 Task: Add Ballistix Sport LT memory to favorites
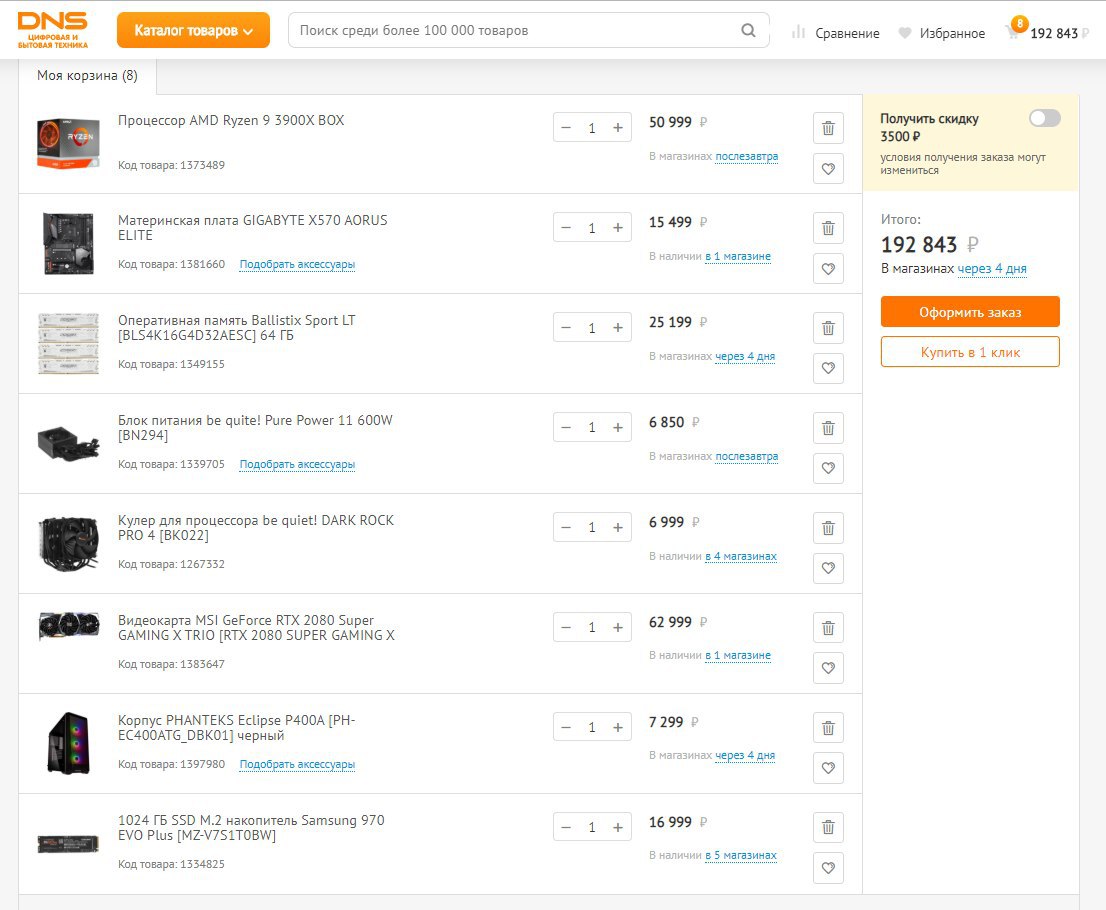point(828,368)
